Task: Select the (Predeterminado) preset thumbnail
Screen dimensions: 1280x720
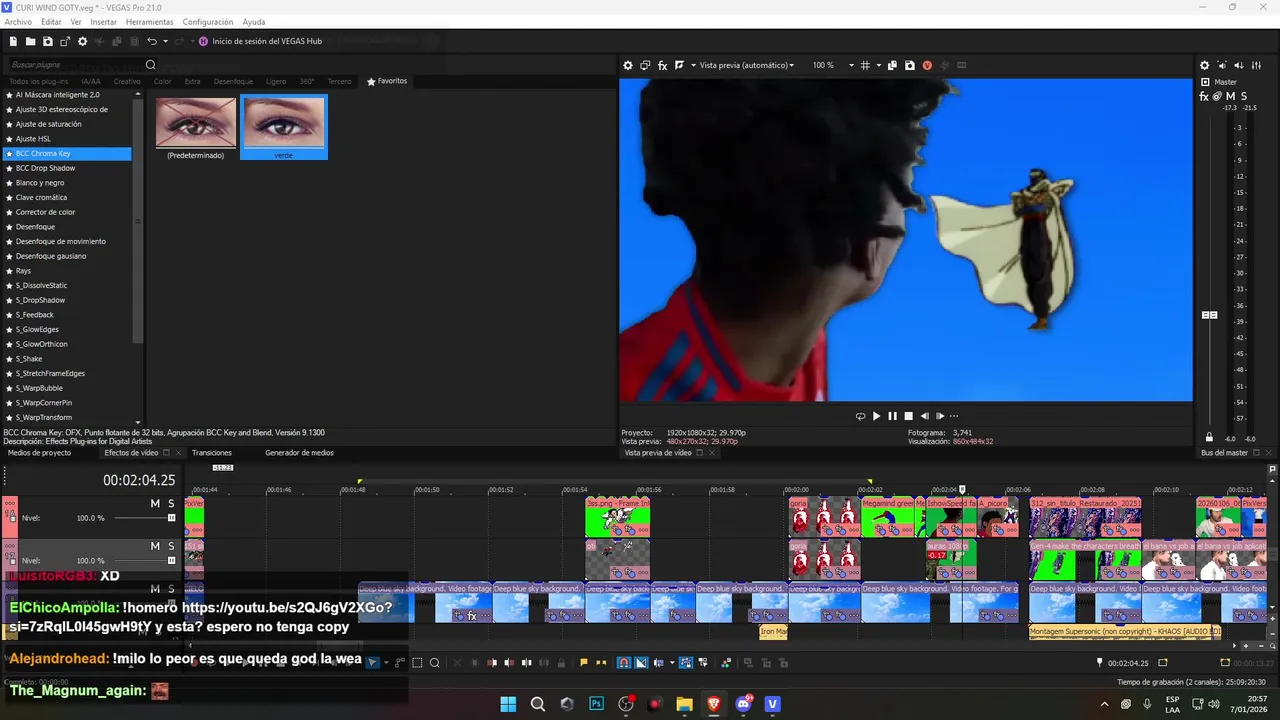Action: tap(196, 122)
